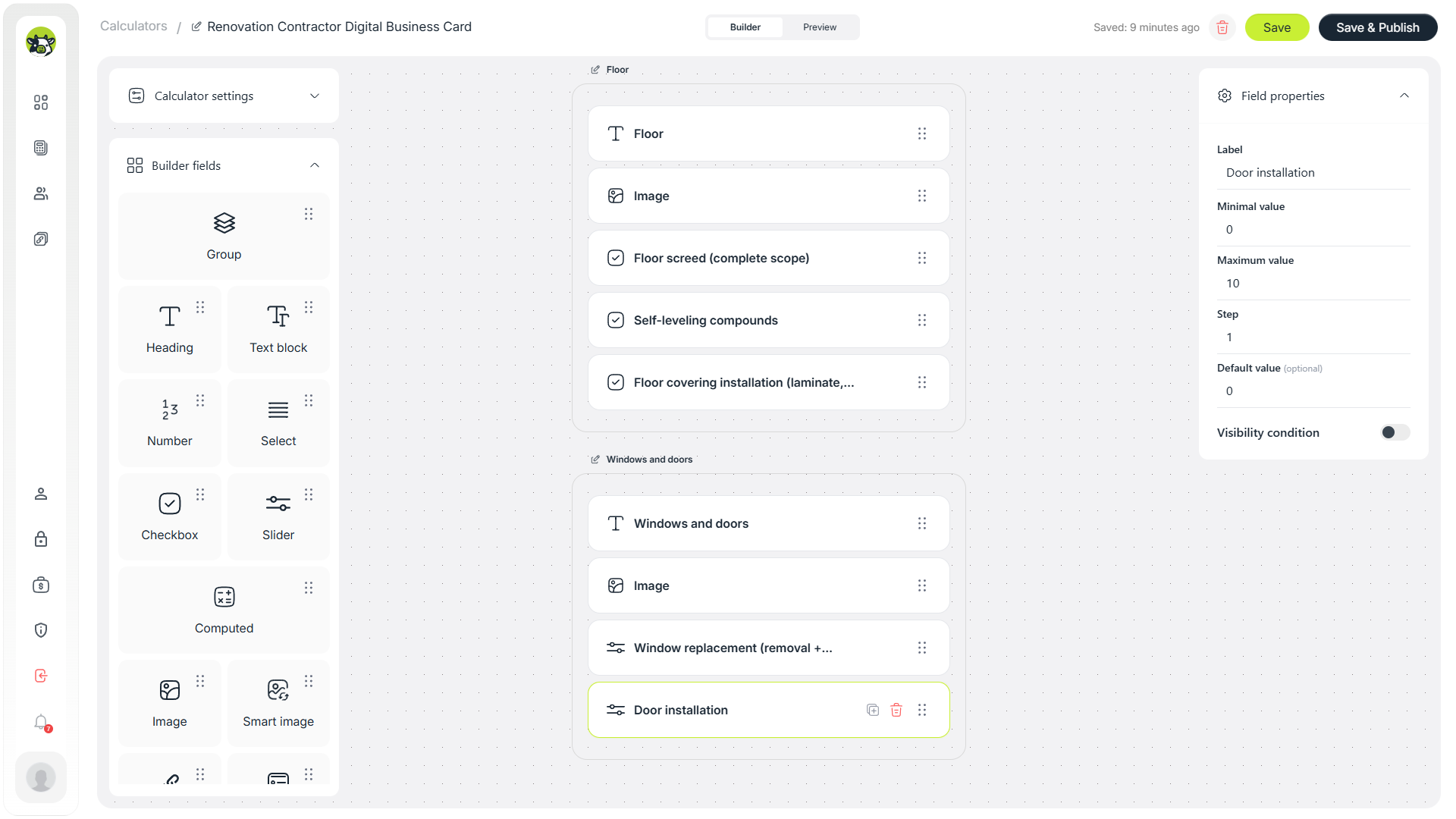This screenshot has width=1456, height=819.
Task: Click the red trash icon near Save
Action: (x=1222, y=27)
